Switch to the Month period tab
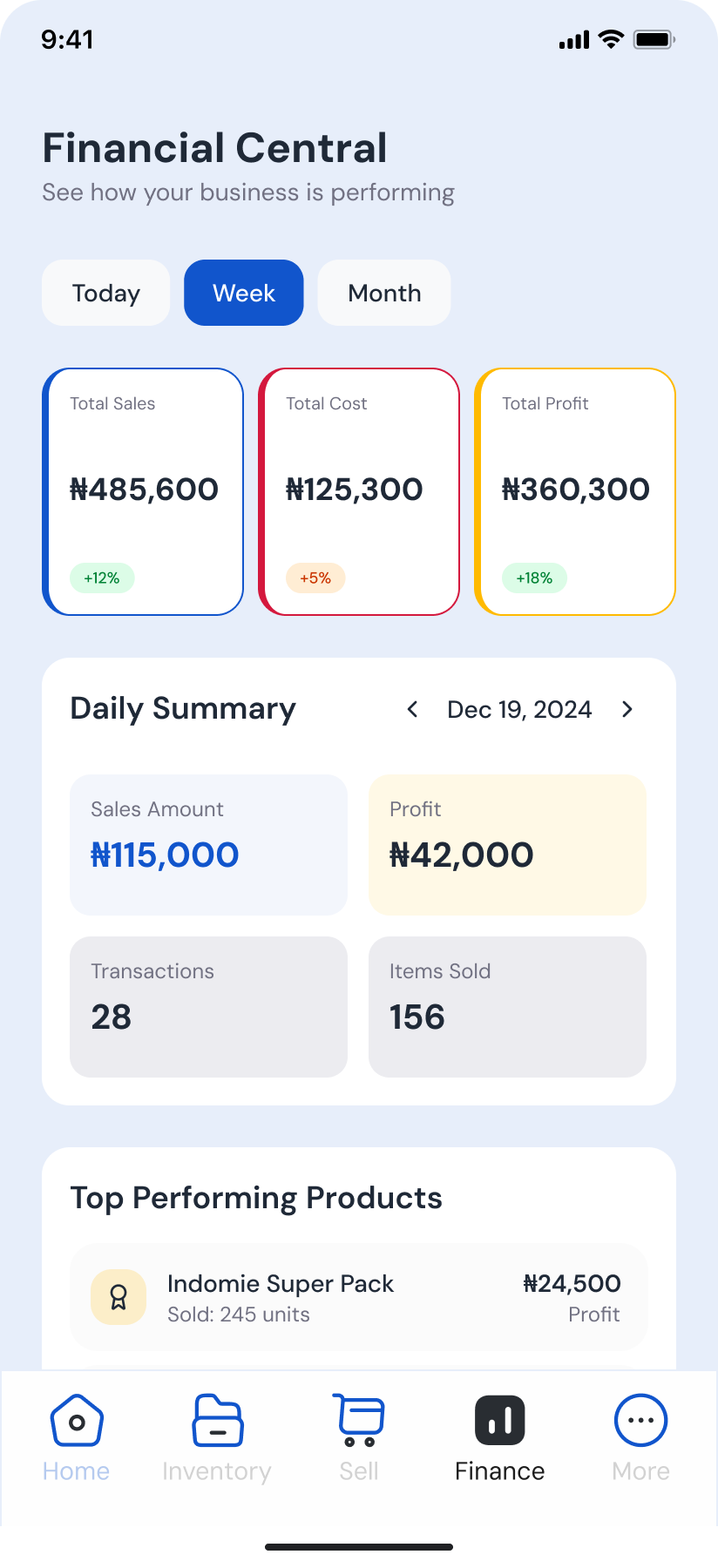Viewport: 718px width, 1568px height. click(x=384, y=293)
